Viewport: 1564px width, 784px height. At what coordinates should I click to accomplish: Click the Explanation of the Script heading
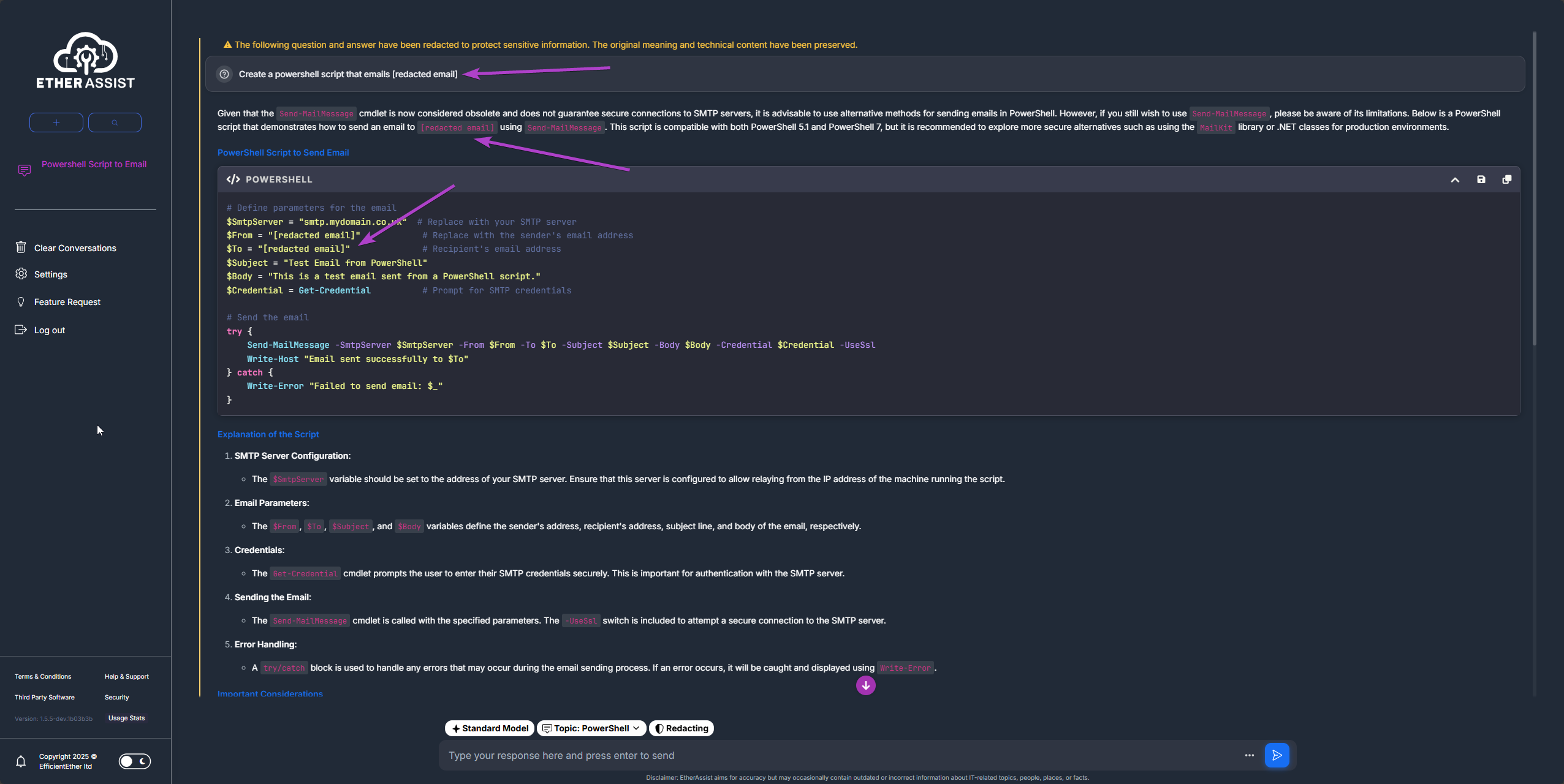(268, 434)
